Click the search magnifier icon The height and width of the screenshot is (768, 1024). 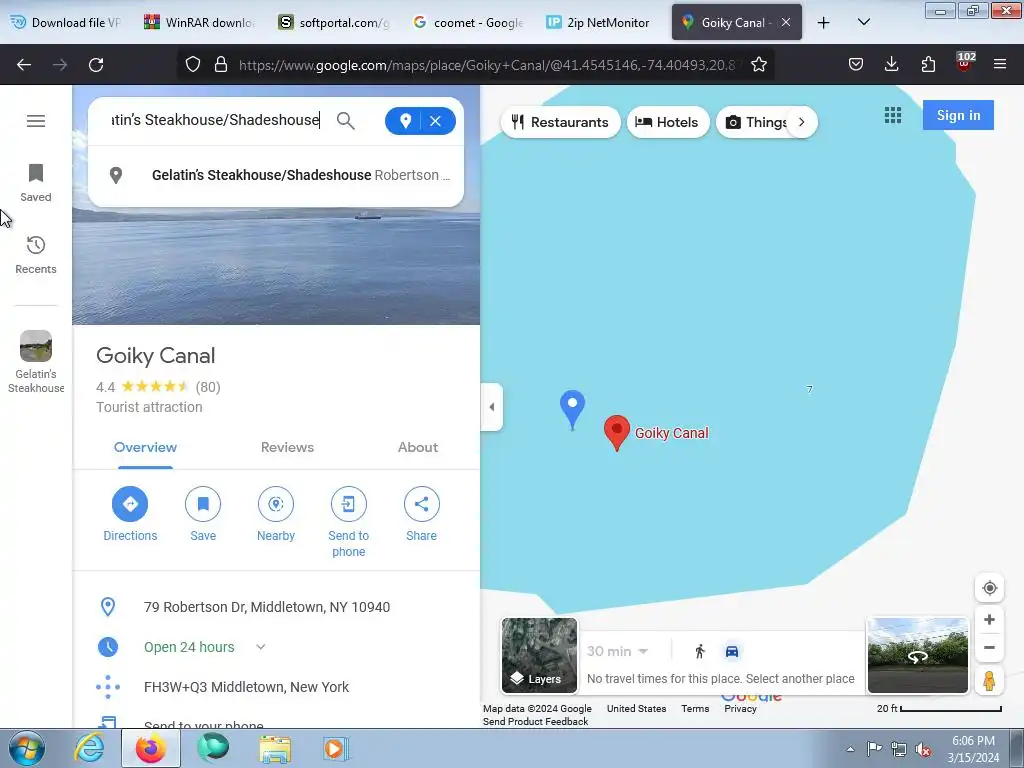345,121
